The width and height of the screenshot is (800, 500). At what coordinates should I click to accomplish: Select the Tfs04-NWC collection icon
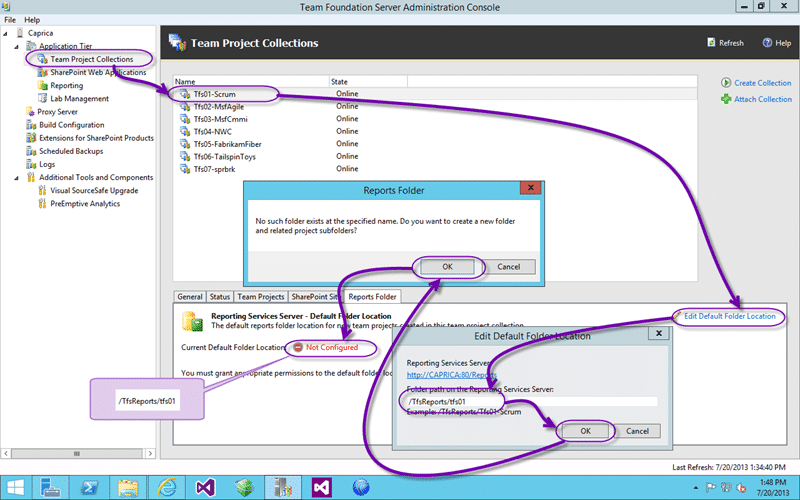[x=185, y=132]
